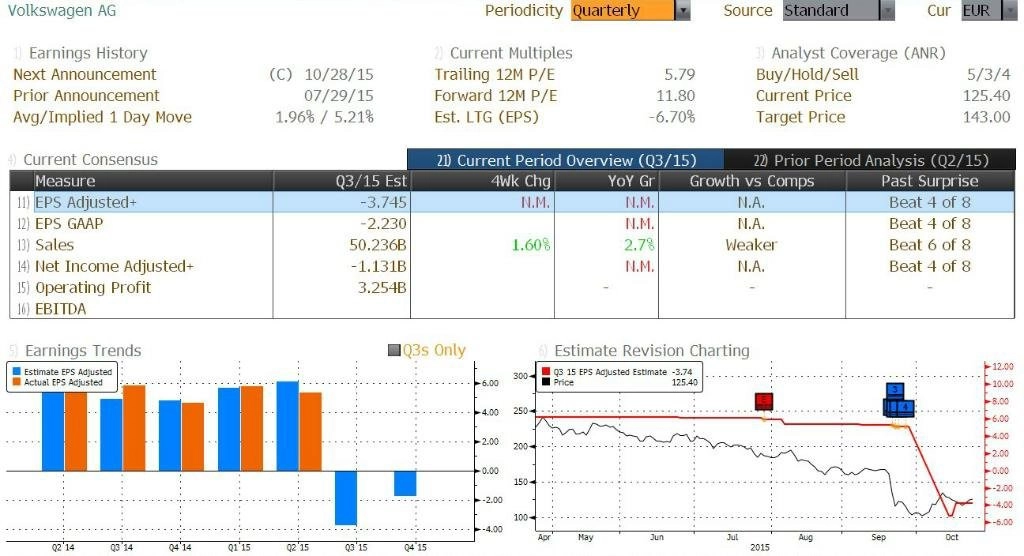Click the Measure column header
This screenshot has height=556, width=1024.
[153, 181]
